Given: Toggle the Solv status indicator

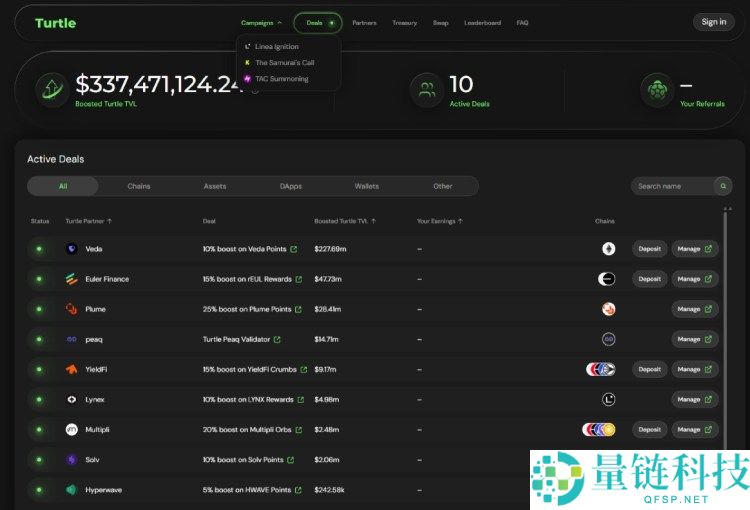Looking at the screenshot, I should 39,460.
